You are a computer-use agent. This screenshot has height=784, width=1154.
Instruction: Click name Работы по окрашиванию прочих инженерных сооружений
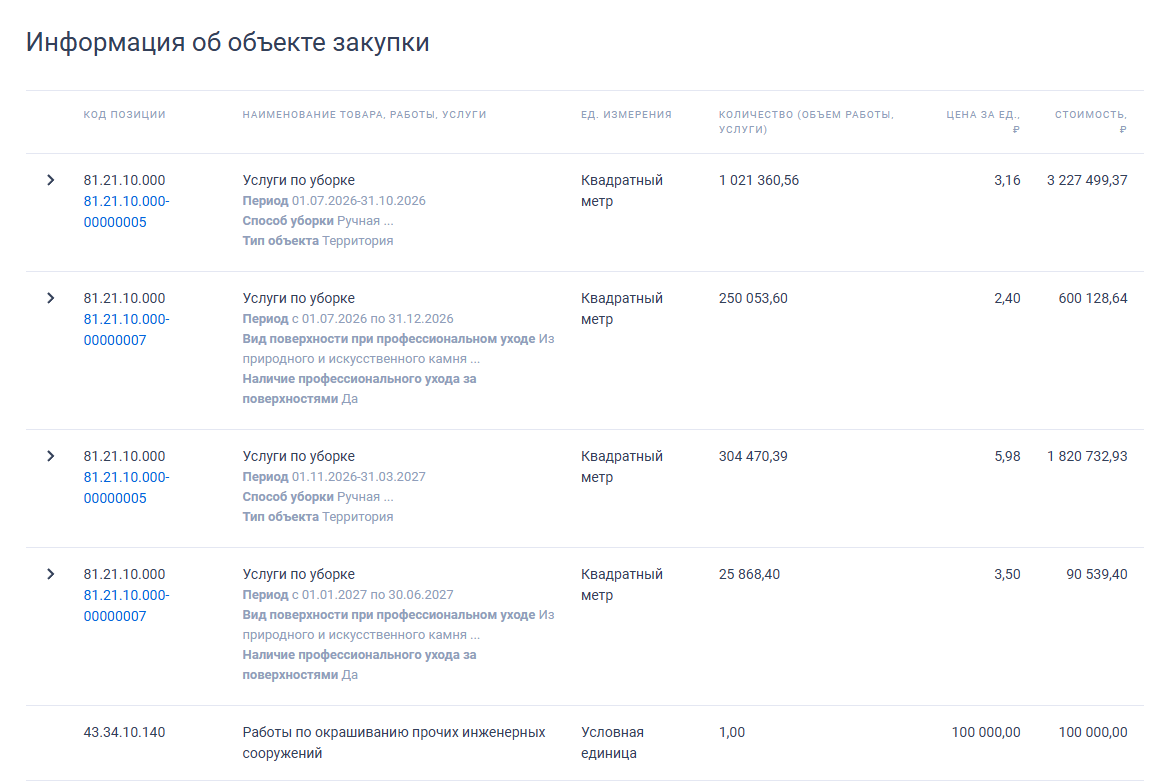[x=394, y=743]
